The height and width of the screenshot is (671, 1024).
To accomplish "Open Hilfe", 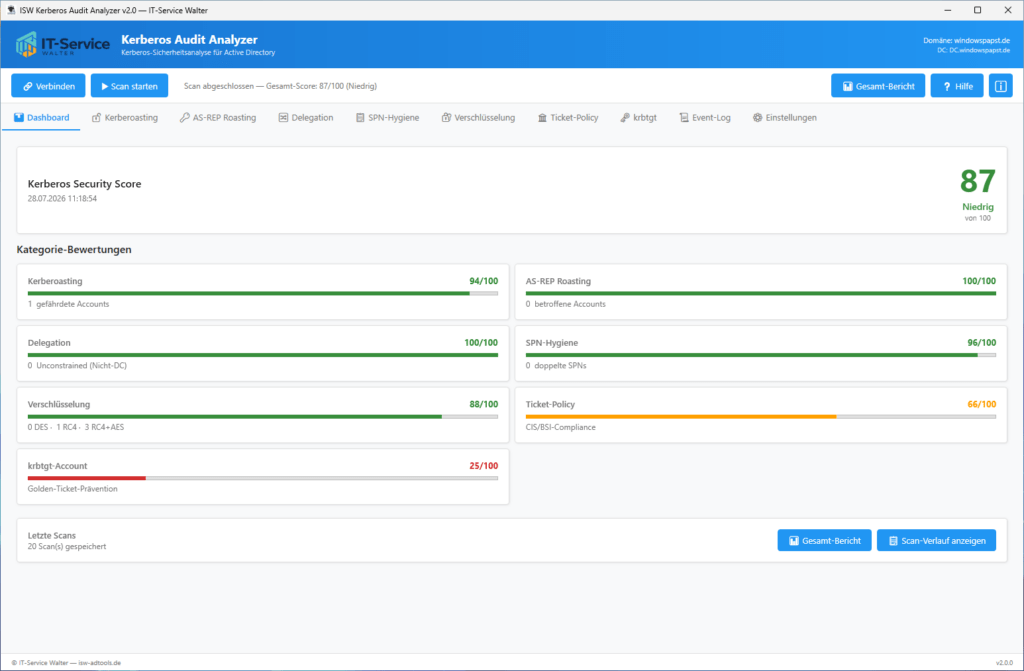I will coord(957,86).
